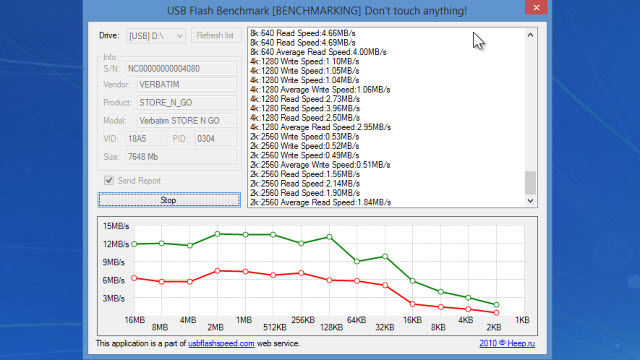Select log line 8k:640 Average Read Speed:4.00MB/s

click(x=318, y=52)
